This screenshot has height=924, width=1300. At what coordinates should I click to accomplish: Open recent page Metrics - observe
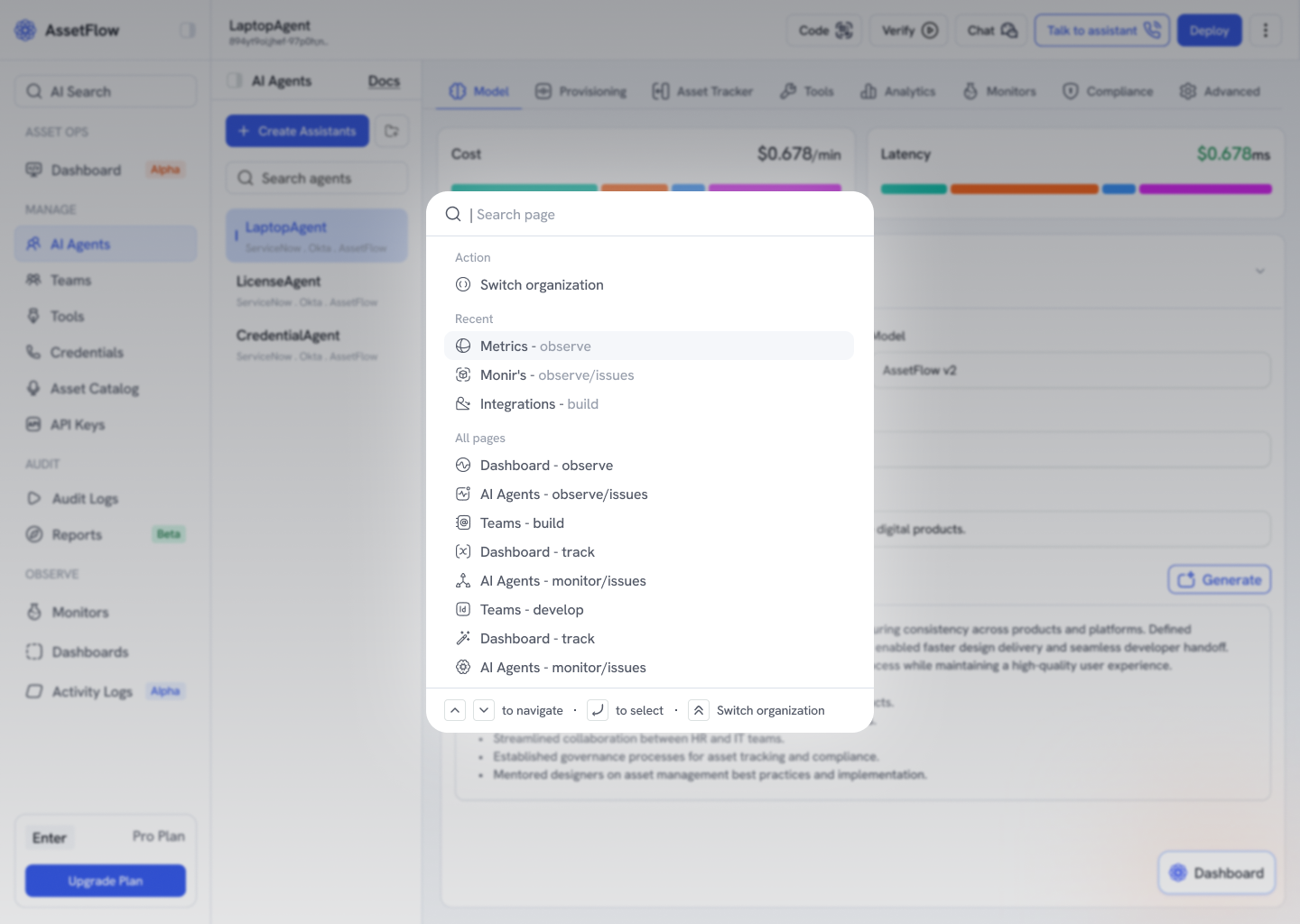pos(648,346)
